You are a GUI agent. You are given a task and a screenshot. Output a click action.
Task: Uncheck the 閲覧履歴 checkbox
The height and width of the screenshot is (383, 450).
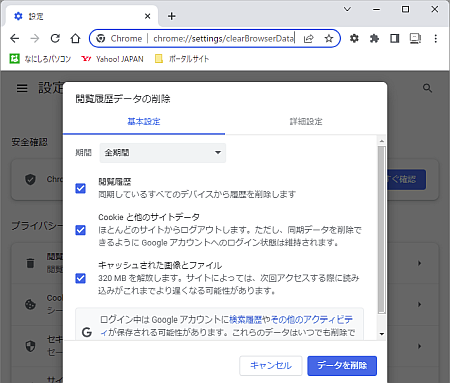(80, 188)
